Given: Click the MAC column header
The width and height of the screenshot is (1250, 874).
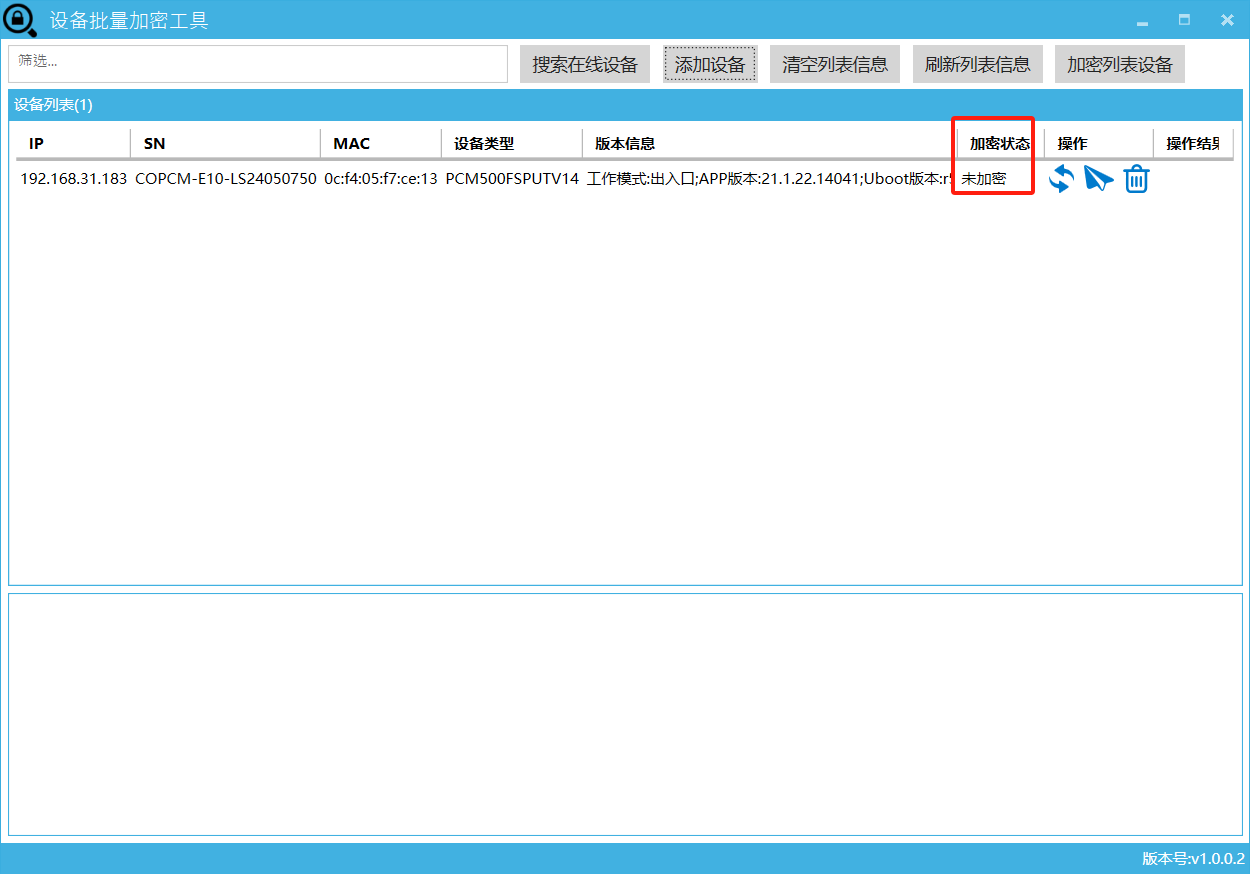Looking at the screenshot, I should tap(381, 144).
